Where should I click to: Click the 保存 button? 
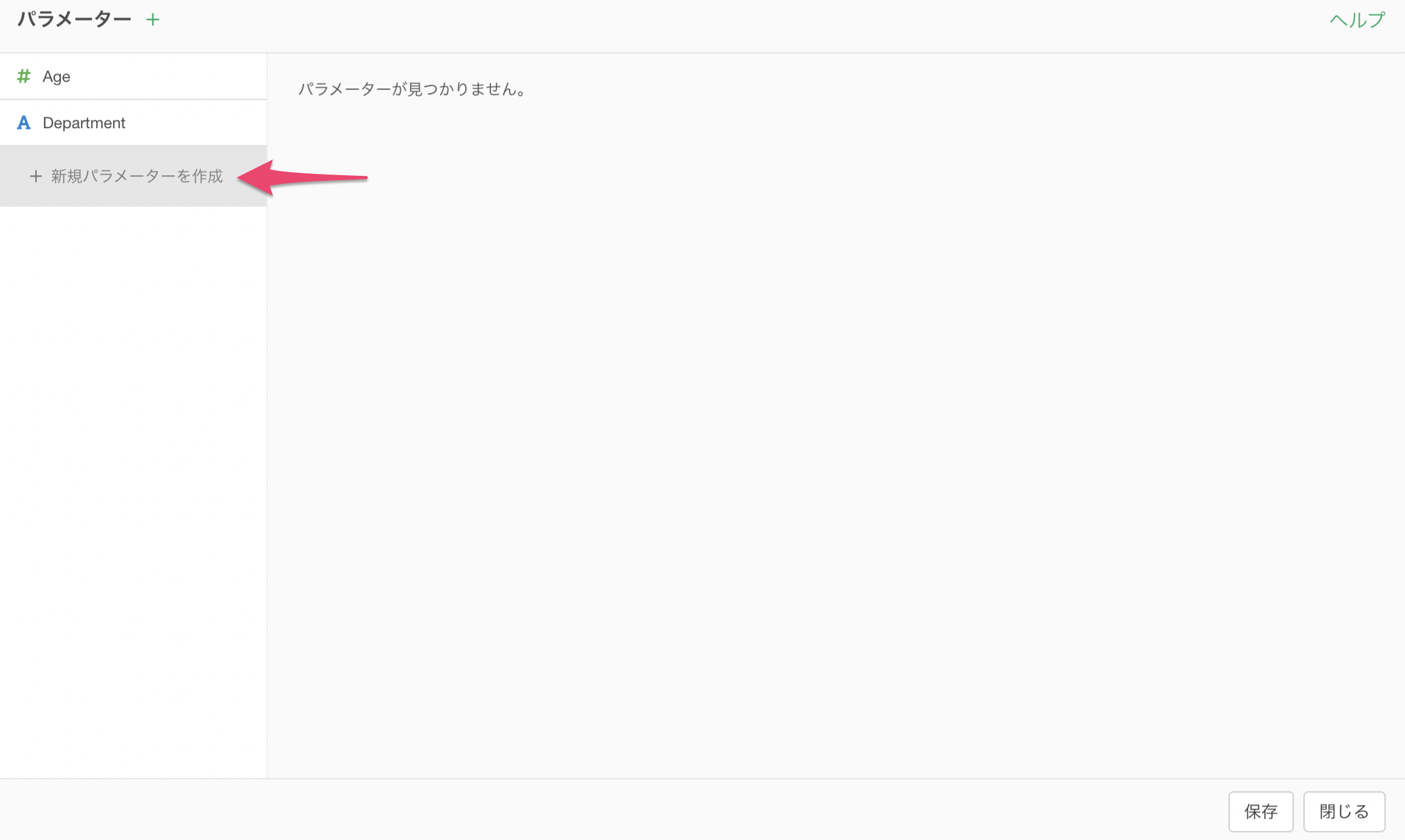(x=1261, y=811)
